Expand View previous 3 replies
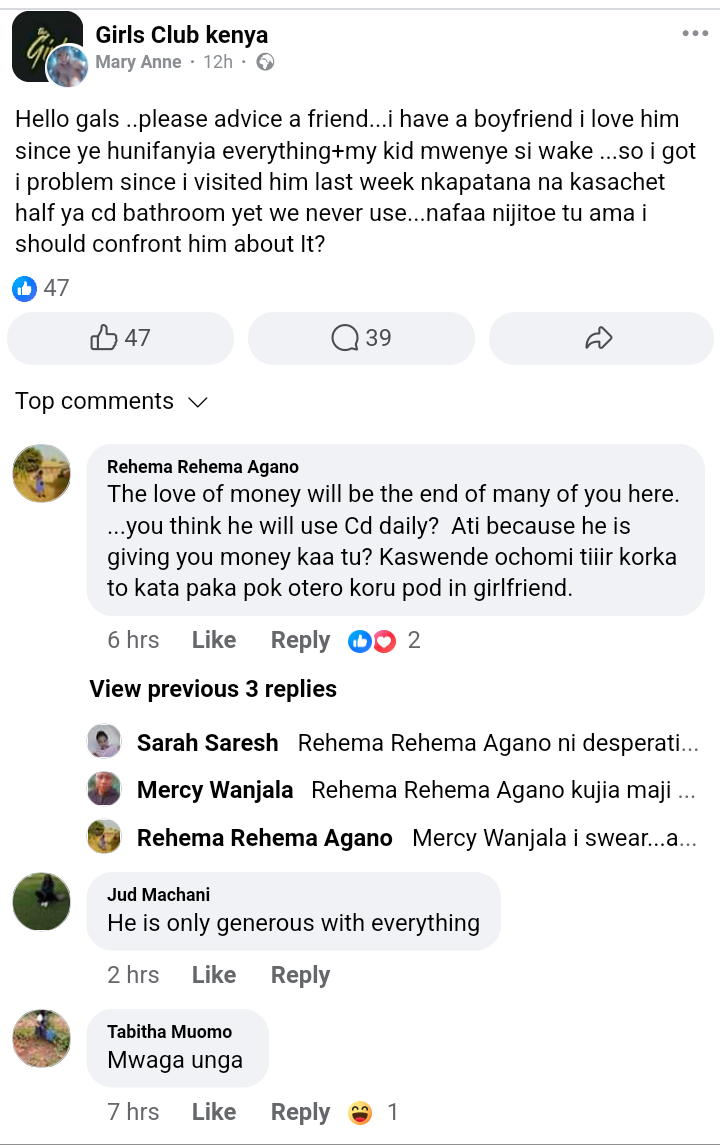The width and height of the screenshot is (720, 1146). point(212,689)
